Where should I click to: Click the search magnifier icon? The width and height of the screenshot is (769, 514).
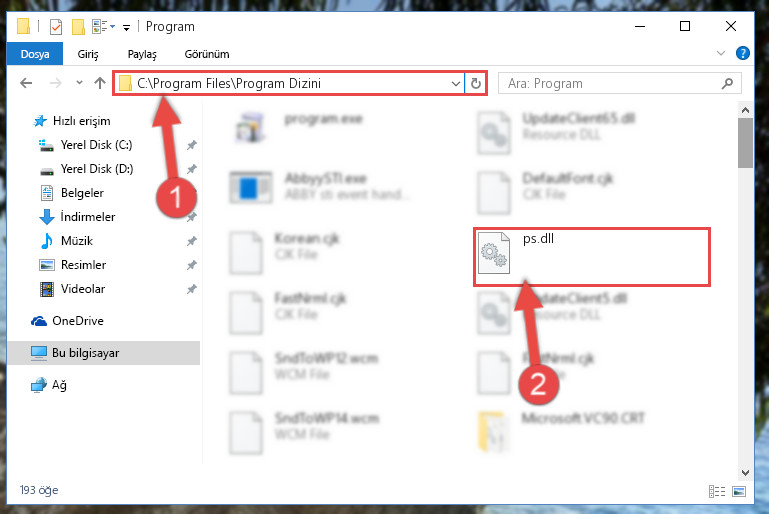coord(727,83)
